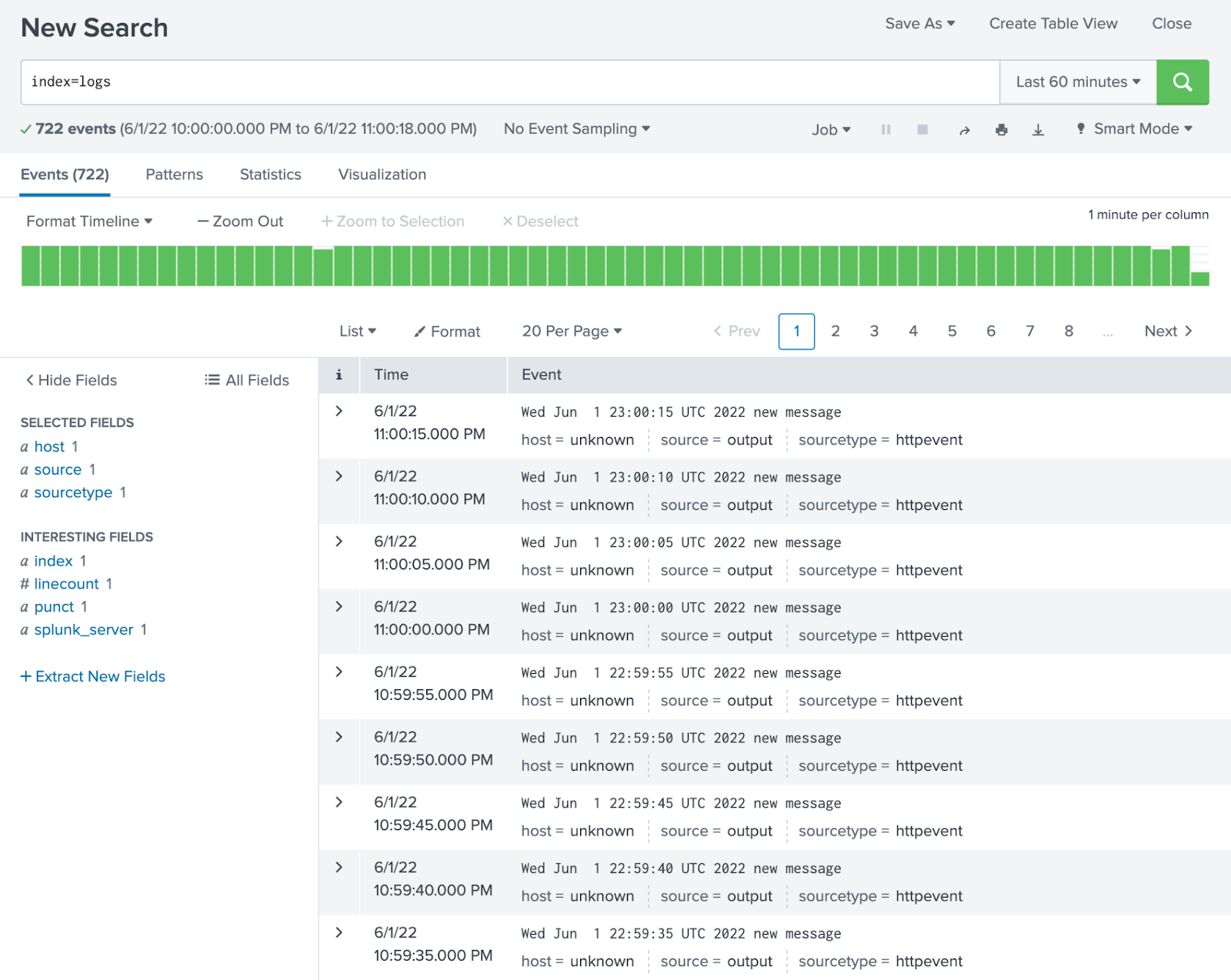Open the Last 60 minutes time picker
Viewport: 1231px width, 980px height.
(1076, 82)
